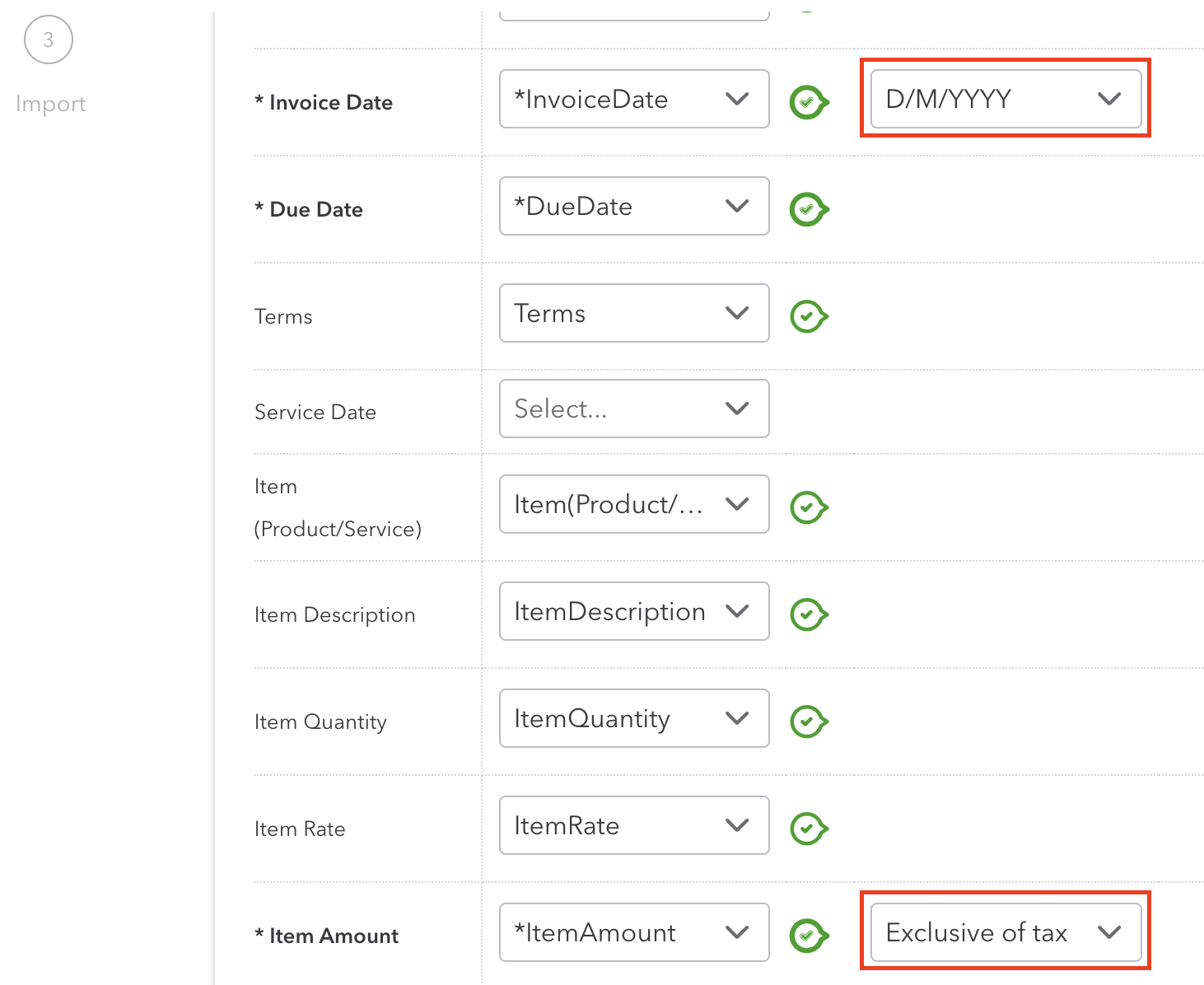The height and width of the screenshot is (985, 1204).
Task: Open the *DueDate mapping dropdown
Action: pos(633,206)
